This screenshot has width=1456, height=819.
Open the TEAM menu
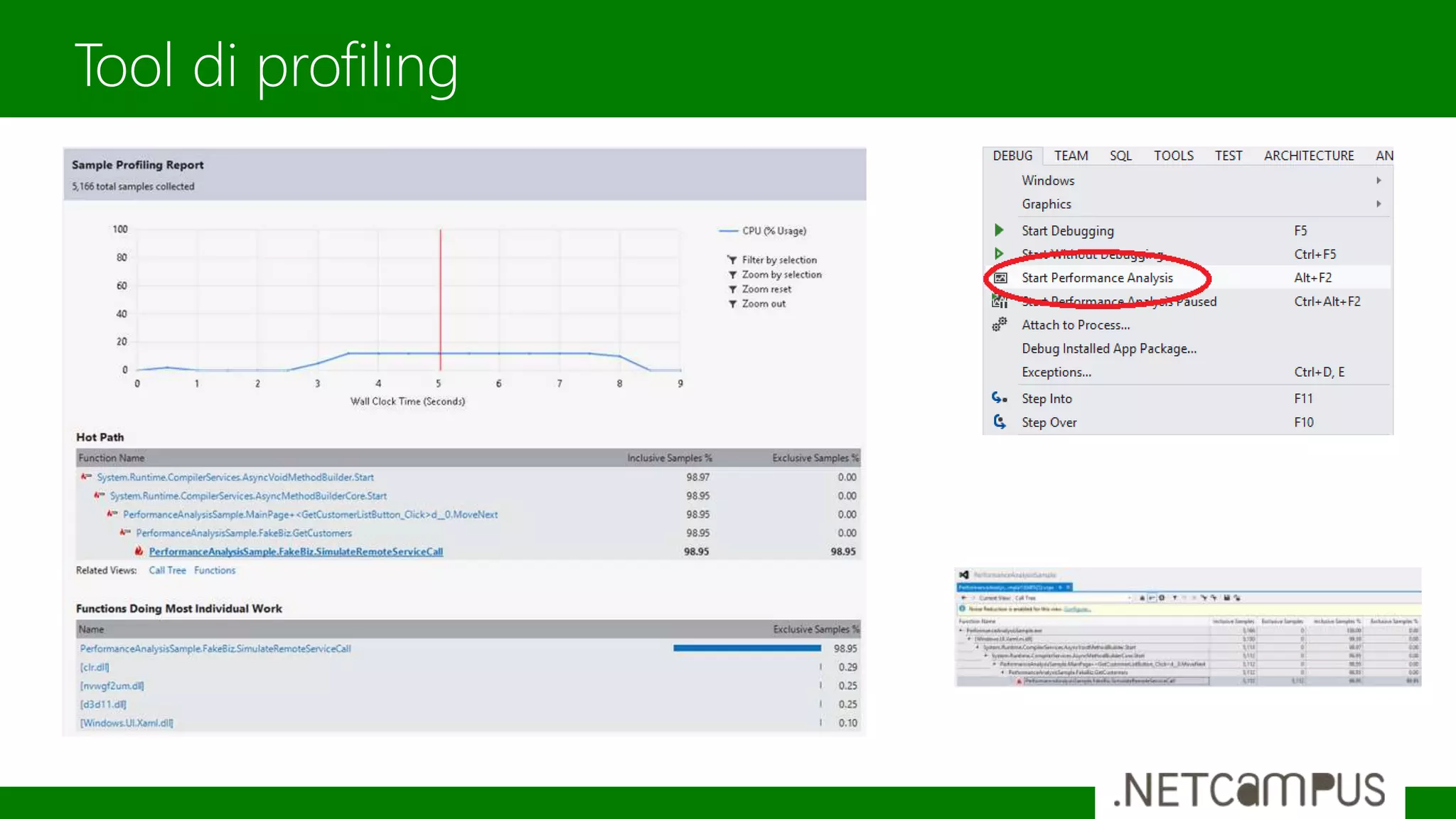pos(1071,156)
